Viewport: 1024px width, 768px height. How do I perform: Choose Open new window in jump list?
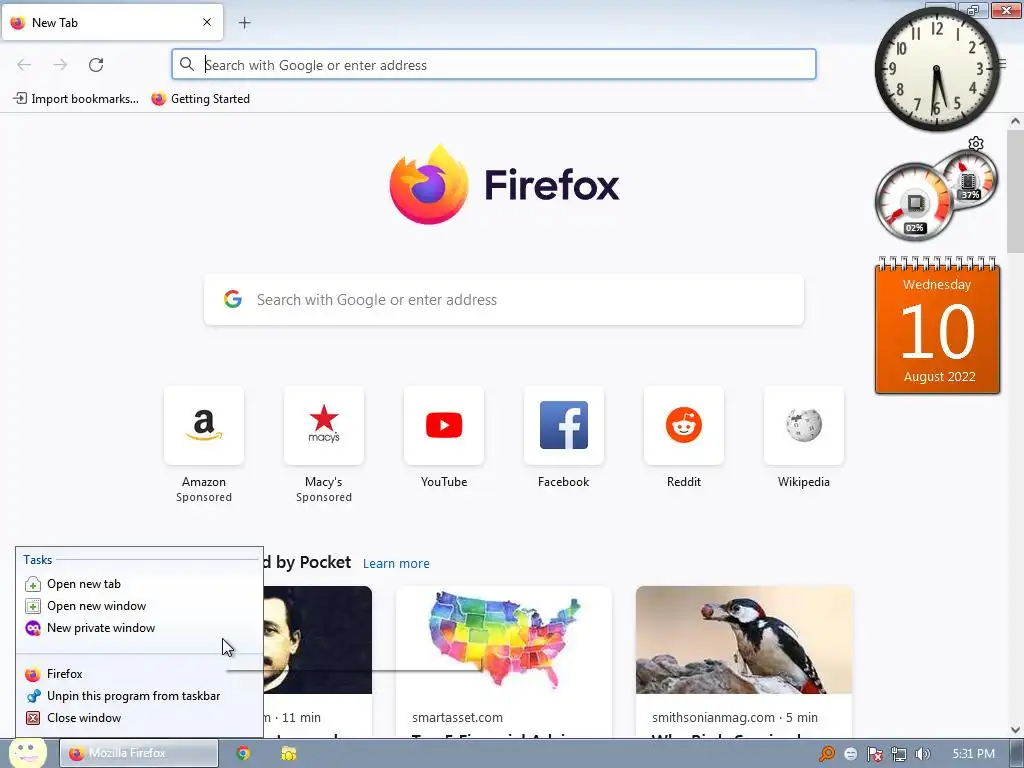[x=139, y=606]
